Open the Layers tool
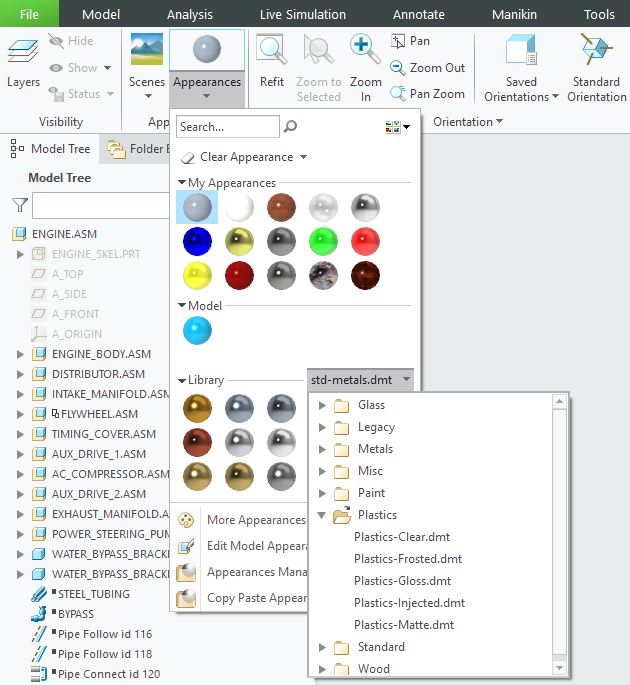 [x=23, y=62]
